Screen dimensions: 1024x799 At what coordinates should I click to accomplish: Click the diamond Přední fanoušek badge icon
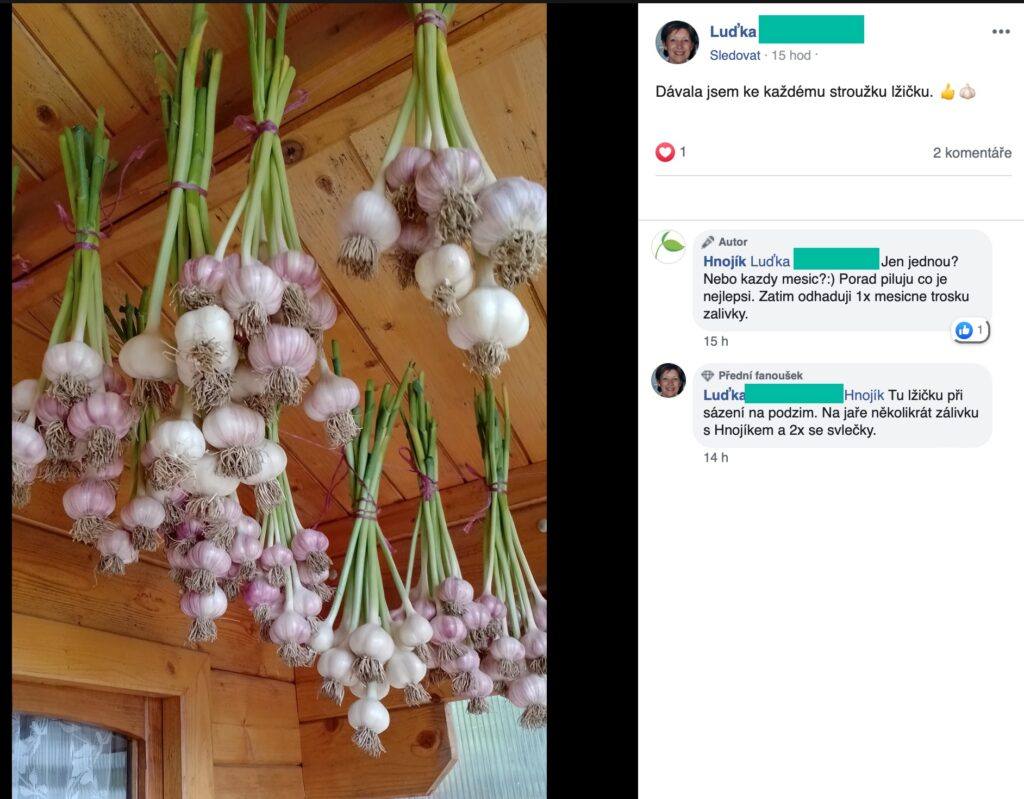[x=708, y=376]
